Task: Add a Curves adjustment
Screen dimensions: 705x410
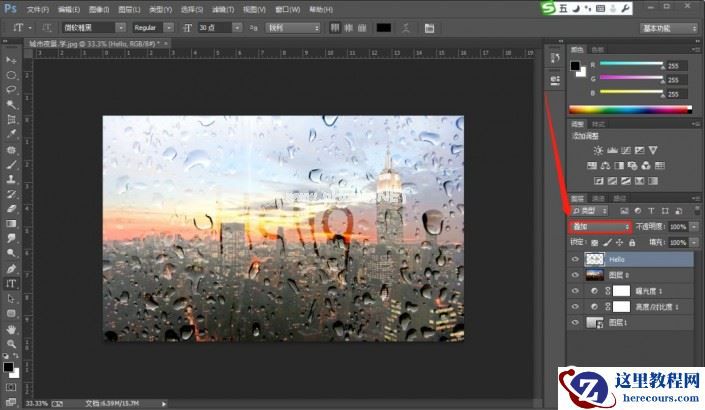Action: 625,150
